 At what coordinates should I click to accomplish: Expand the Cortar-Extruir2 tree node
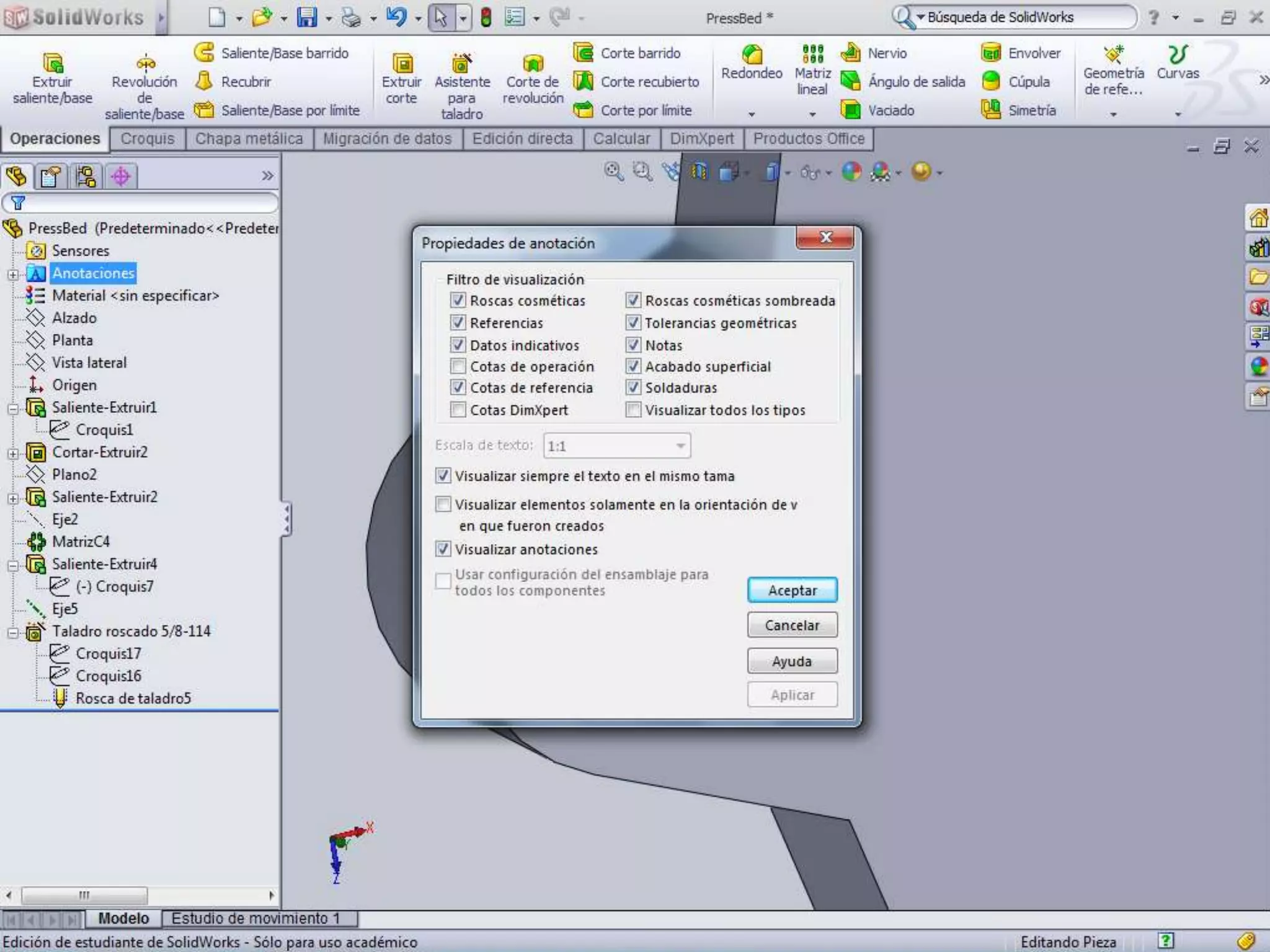click(x=13, y=453)
